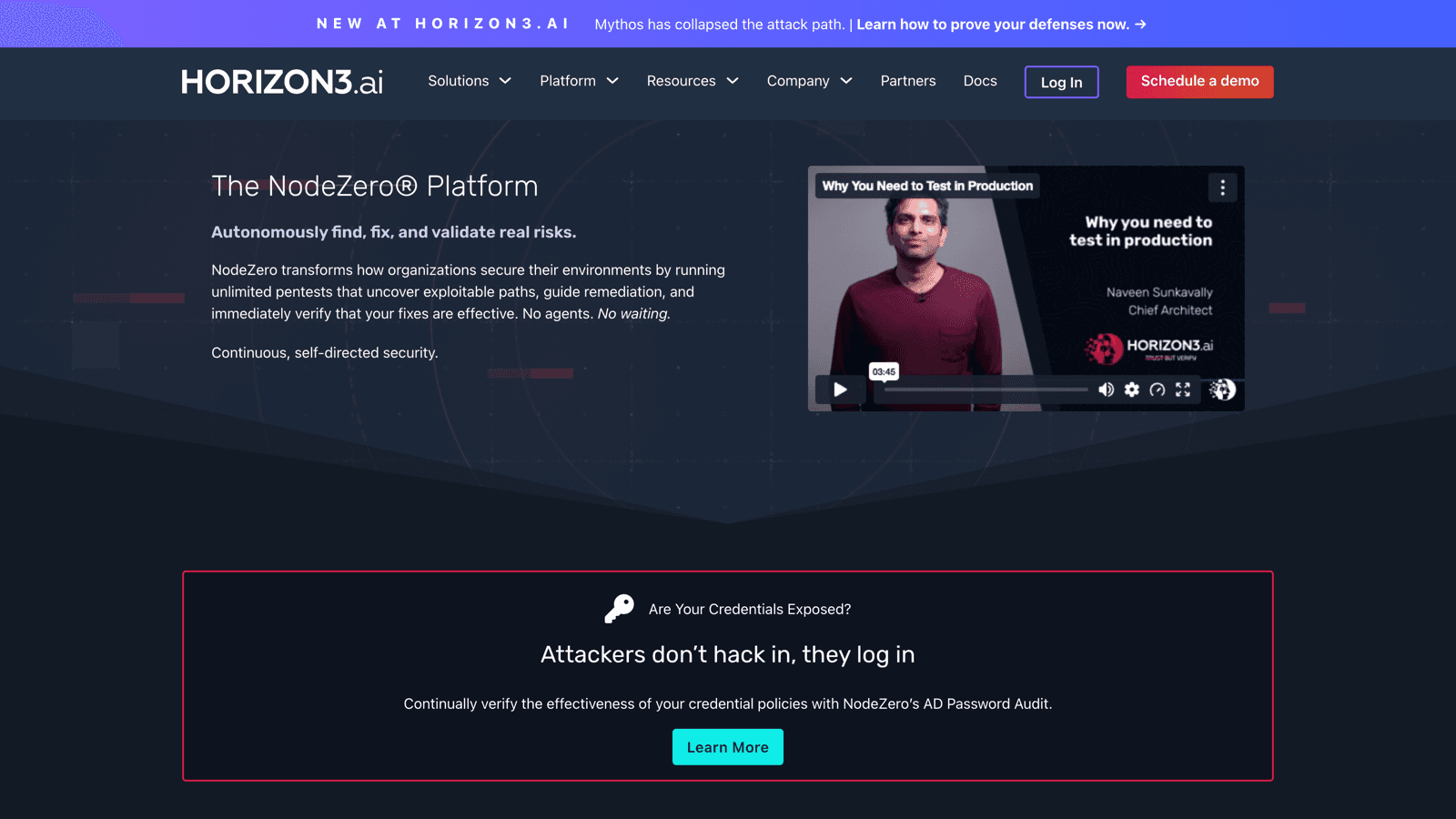
Task: Click the Attackers don't hack in heading
Action: (728, 654)
